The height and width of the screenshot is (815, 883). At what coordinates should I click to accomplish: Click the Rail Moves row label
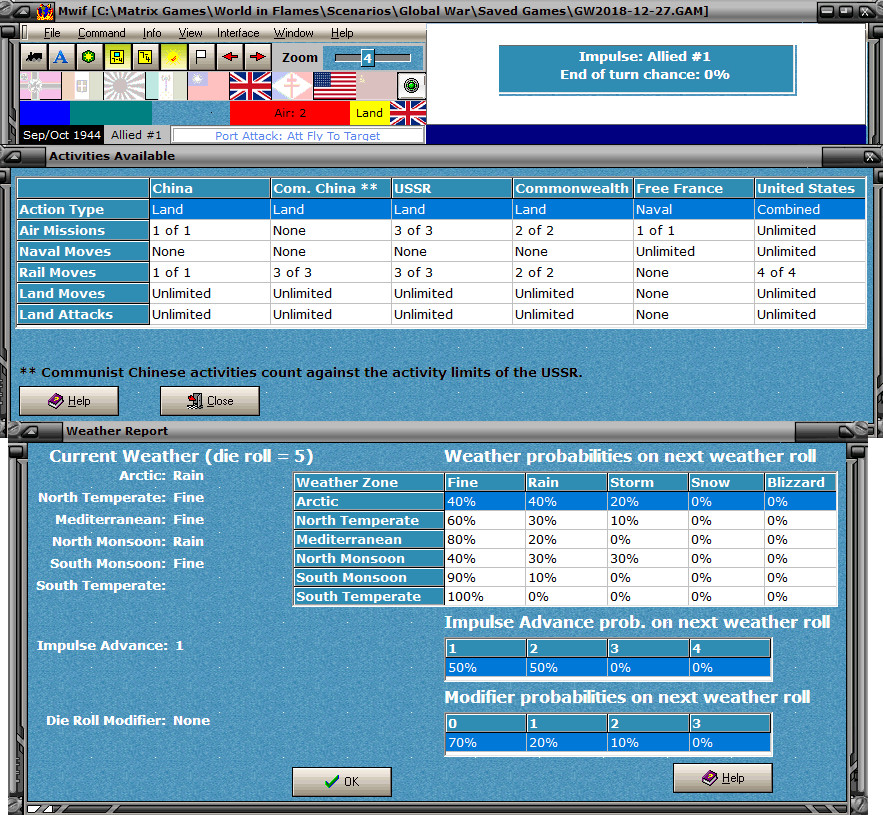[83, 273]
